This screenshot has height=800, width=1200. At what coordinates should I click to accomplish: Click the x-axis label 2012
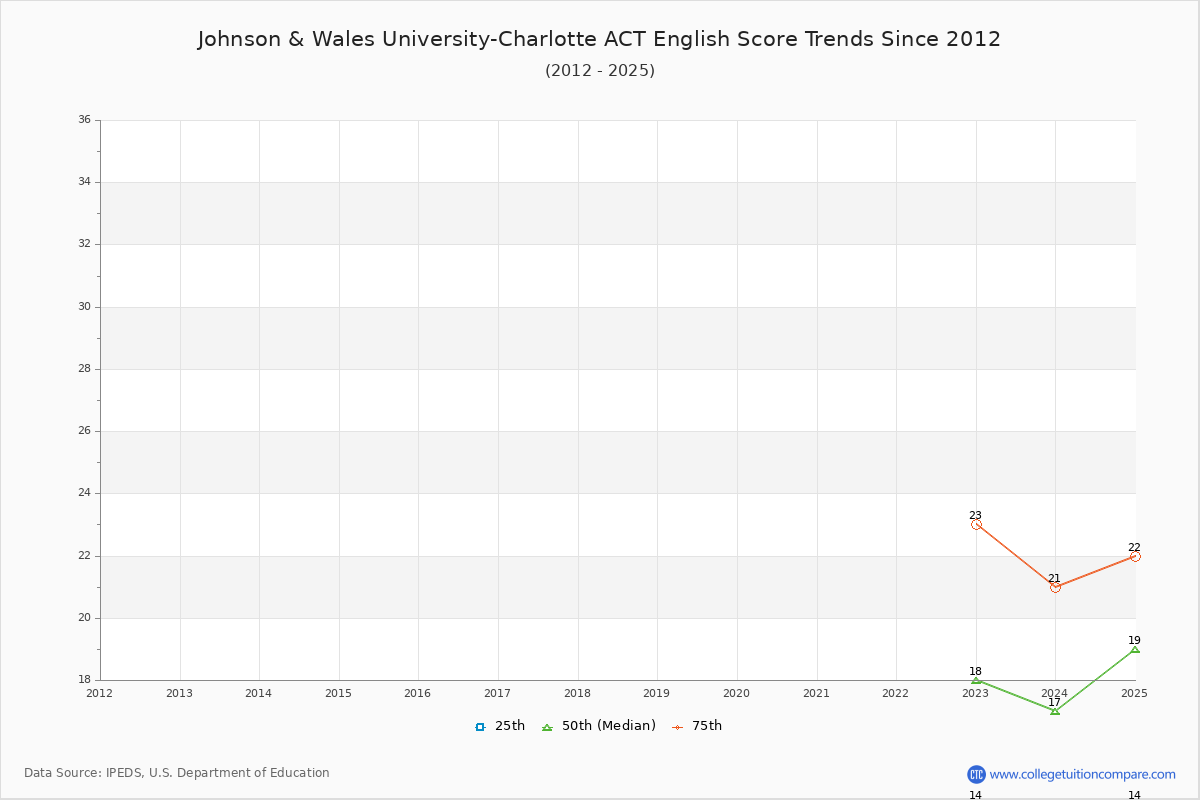click(x=100, y=692)
